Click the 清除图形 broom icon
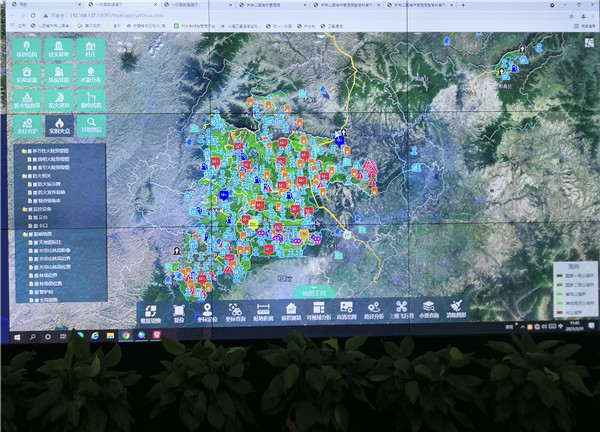600x432 pixels. click(x=456, y=311)
